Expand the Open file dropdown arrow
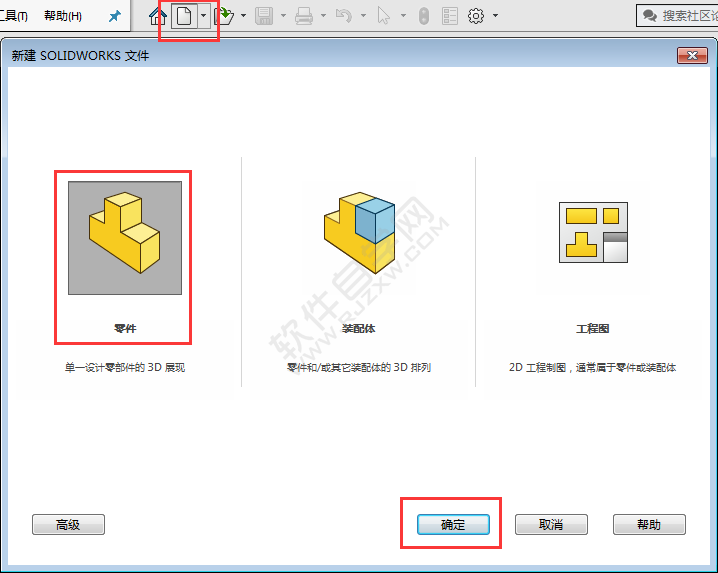The width and height of the screenshot is (718, 573). point(244,16)
